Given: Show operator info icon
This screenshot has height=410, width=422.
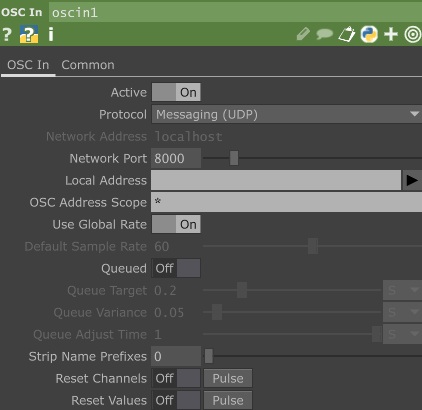Looking at the screenshot, I should pyautogui.click(x=51, y=34).
